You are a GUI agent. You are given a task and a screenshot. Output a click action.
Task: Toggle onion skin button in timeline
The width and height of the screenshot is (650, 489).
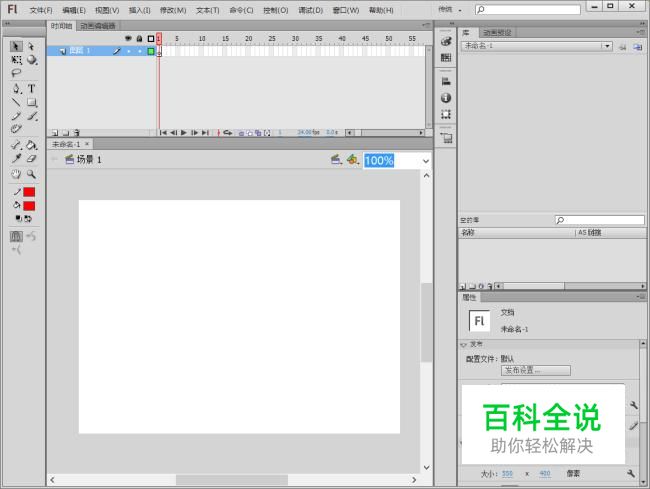click(241, 133)
